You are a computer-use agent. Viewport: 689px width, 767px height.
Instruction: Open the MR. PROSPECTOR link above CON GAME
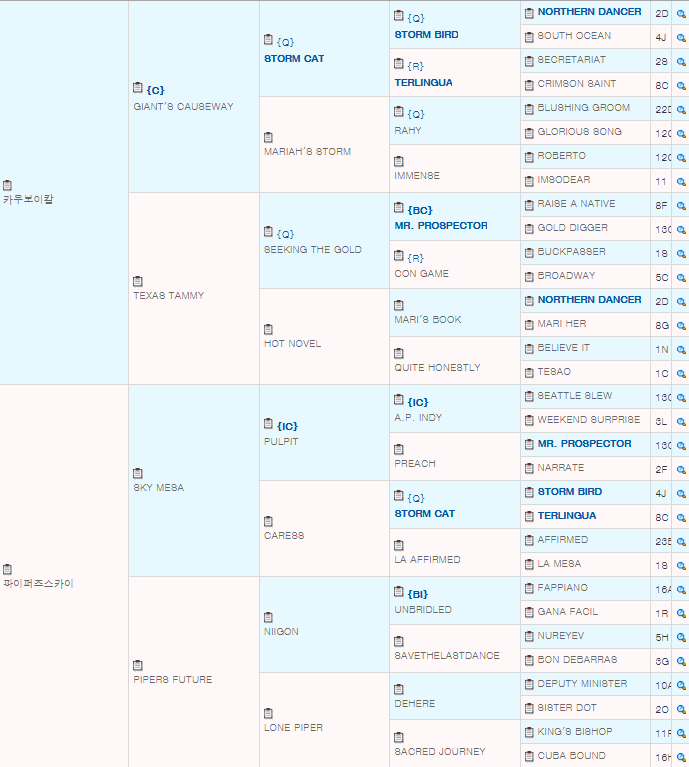[x=441, y=226]
